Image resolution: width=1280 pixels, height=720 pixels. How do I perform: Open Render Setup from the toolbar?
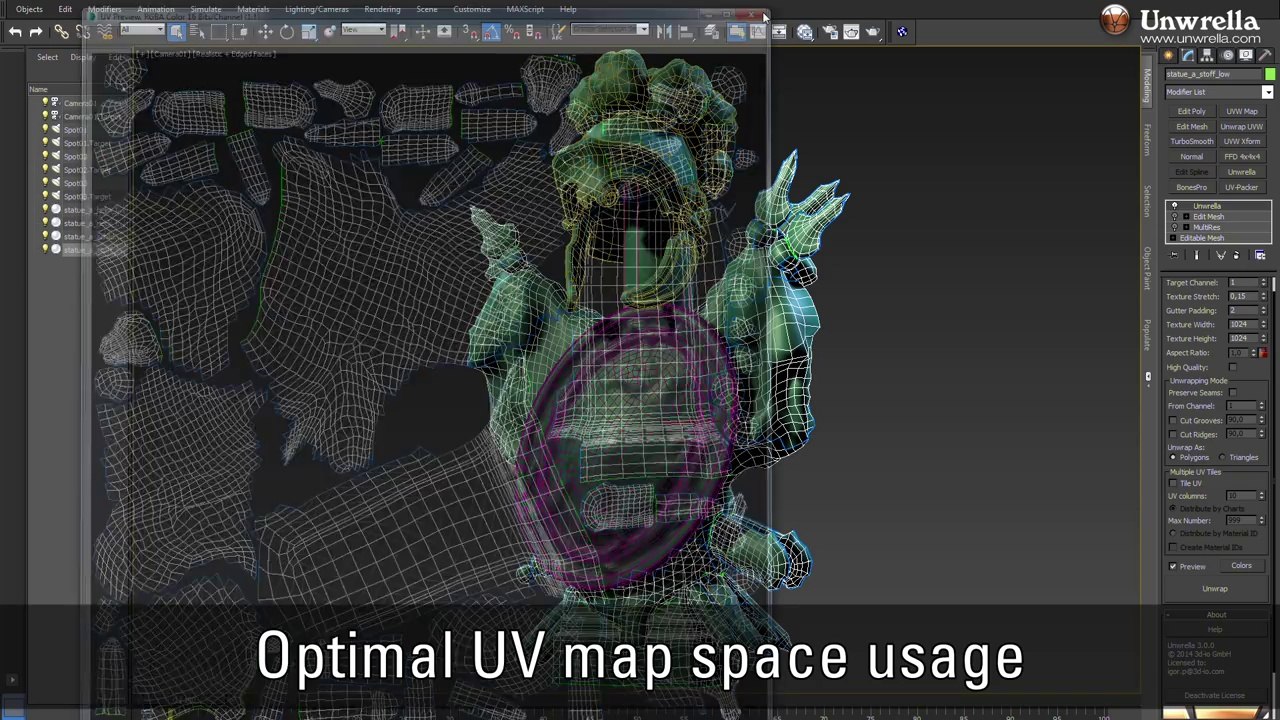828,32
